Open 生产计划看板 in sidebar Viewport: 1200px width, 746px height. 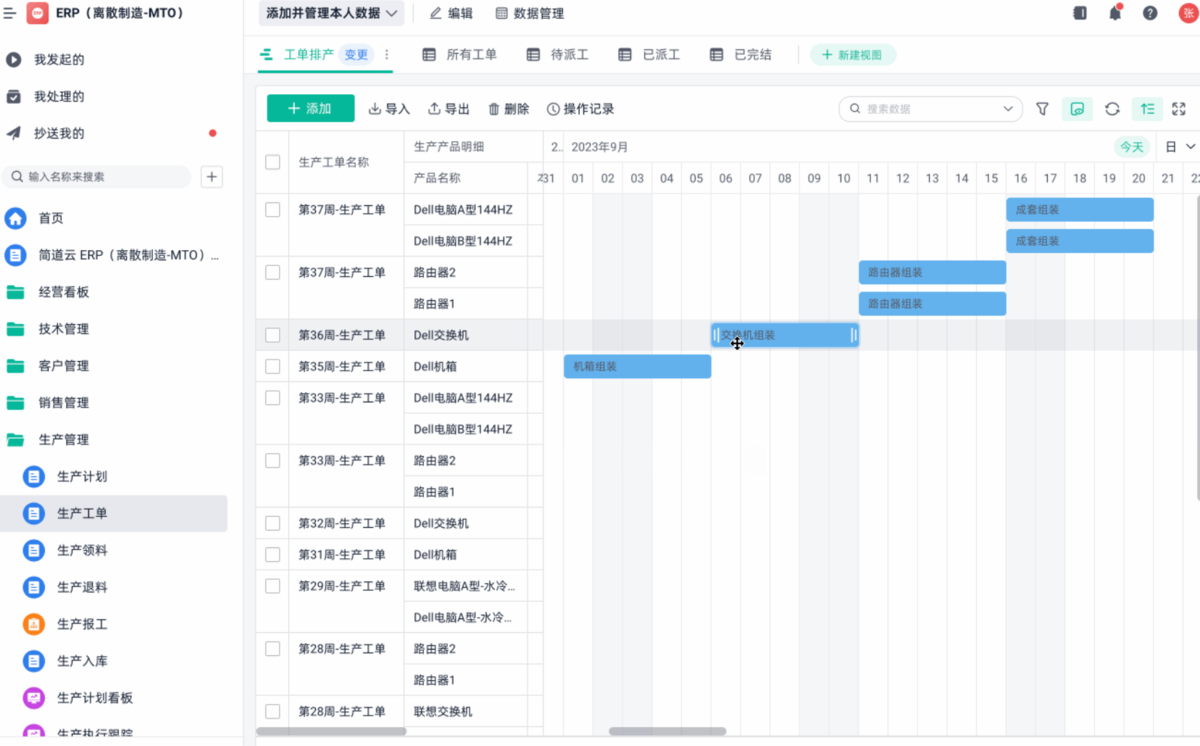pyautogui.click(x=94, y=698)
